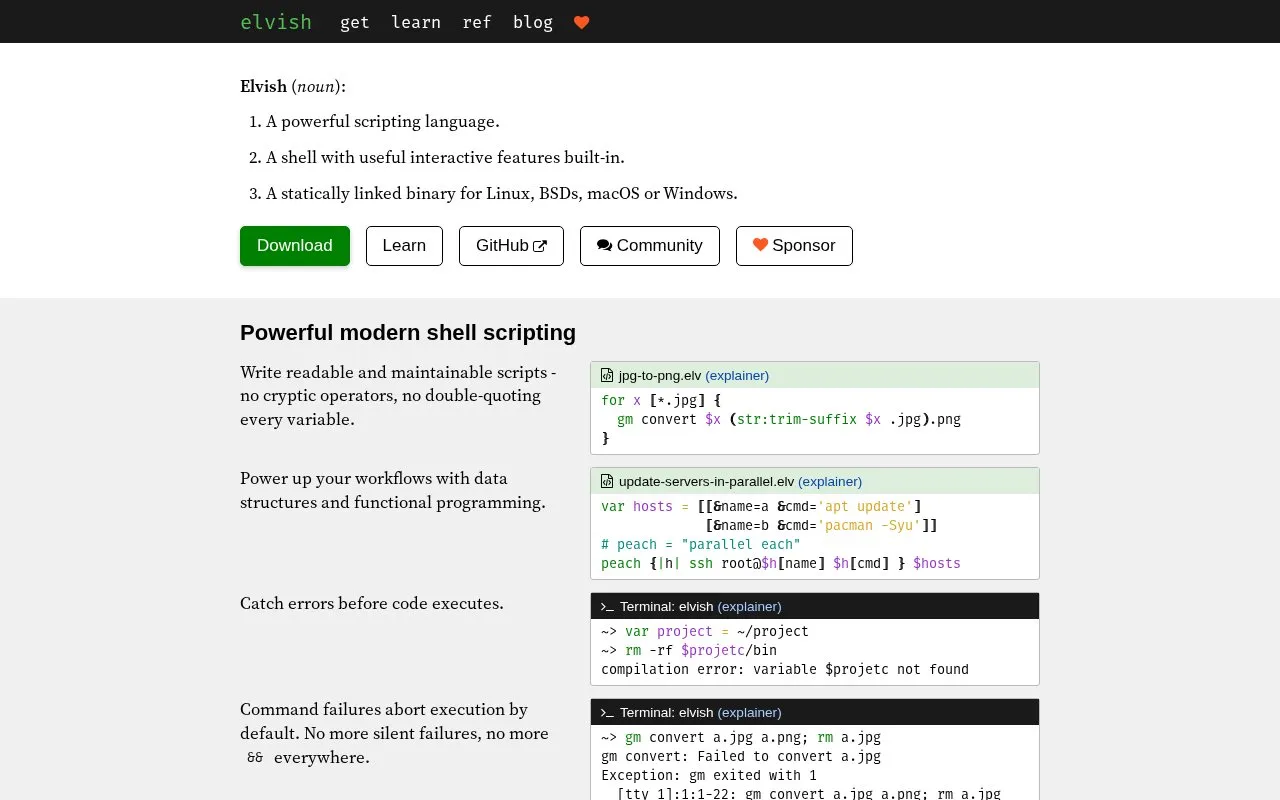Open explainer link for the compilation error terminal

point(750,607)
